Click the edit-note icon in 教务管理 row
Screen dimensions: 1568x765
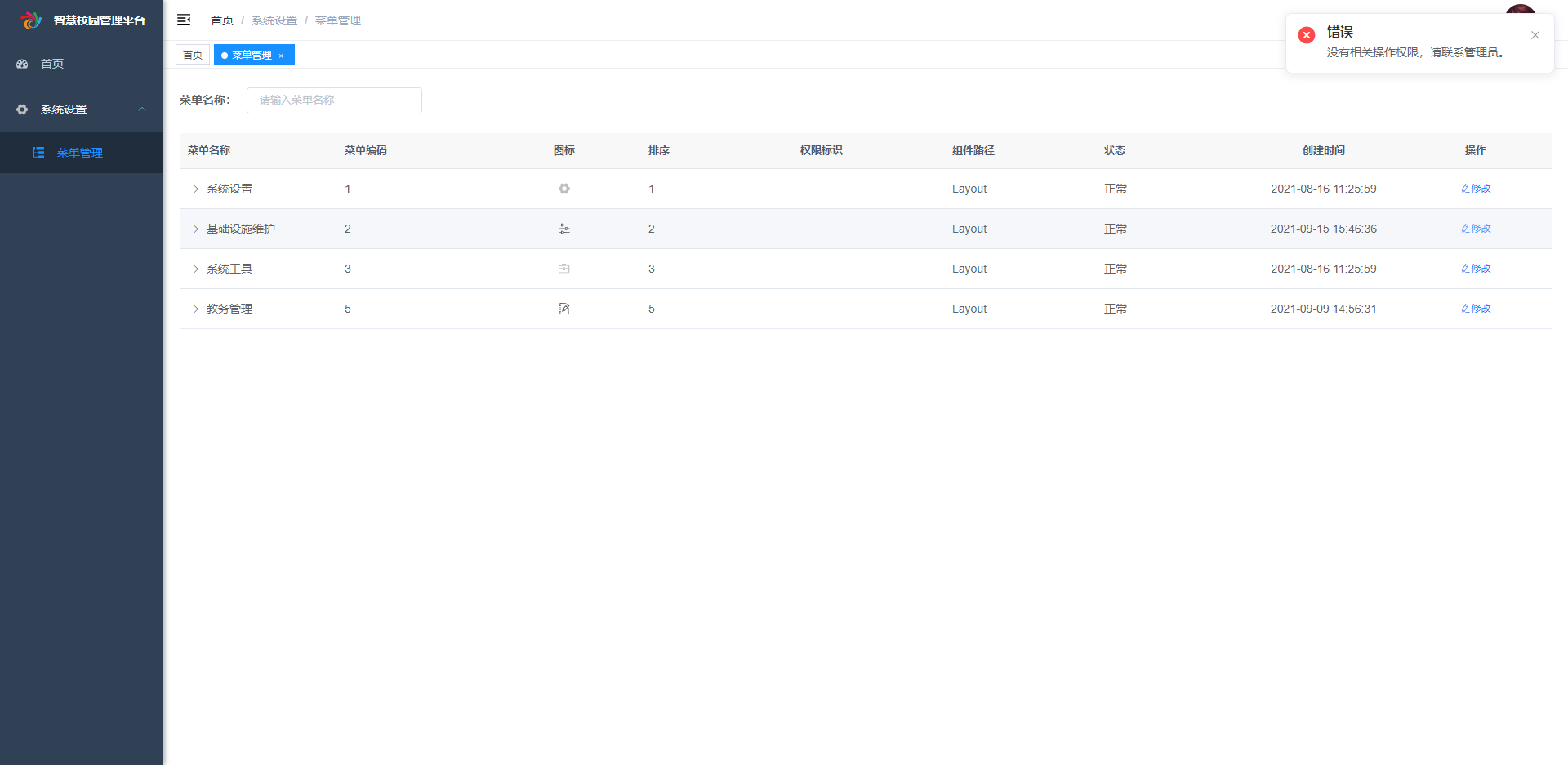[564, 309]
